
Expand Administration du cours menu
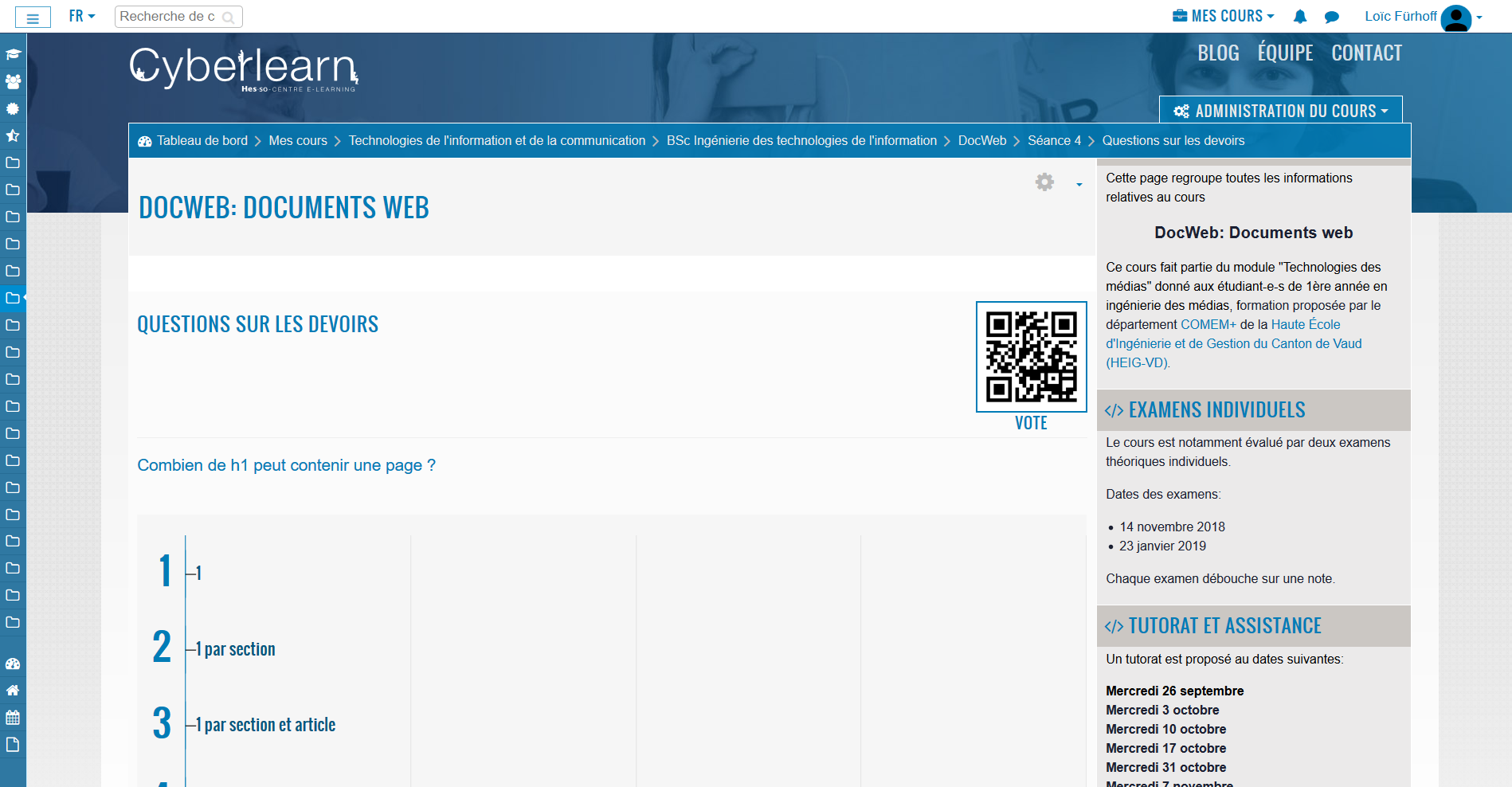[x=1280, y=111]
